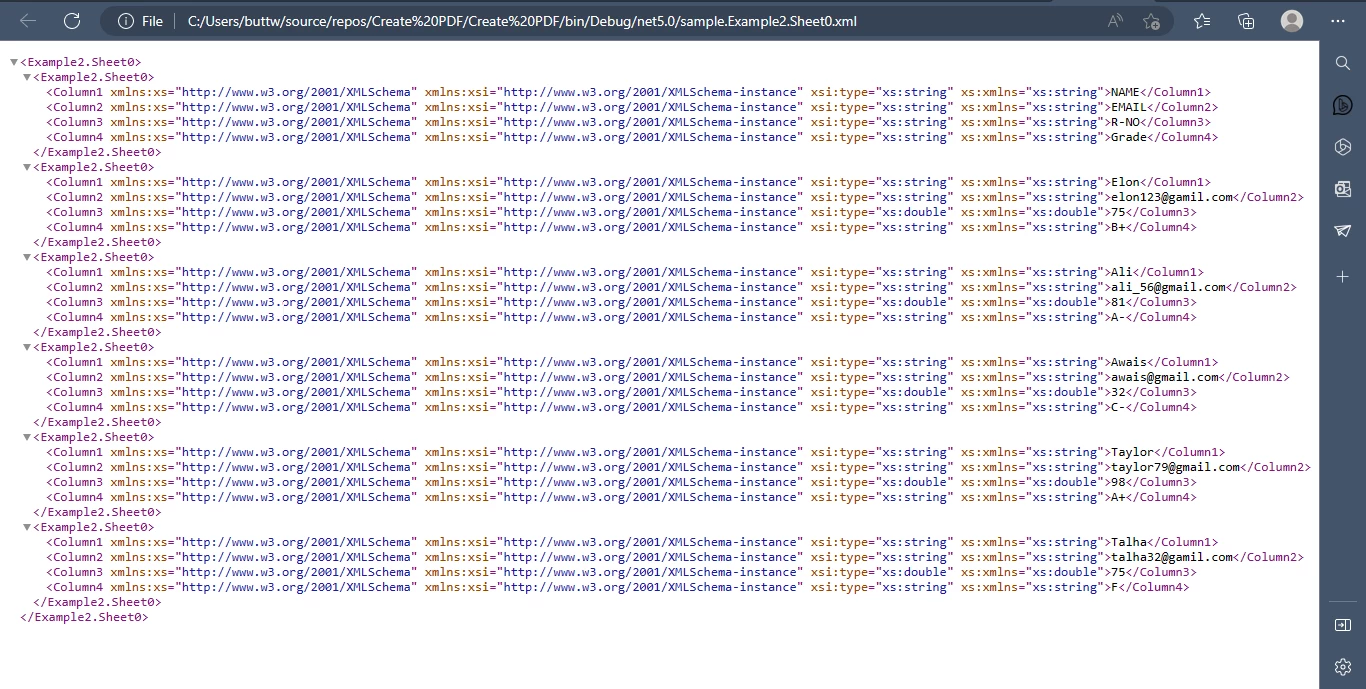Open the Collections panel
This screenshot has width=1366, height=689.
pyautogui.click(x=1246, y=21)
